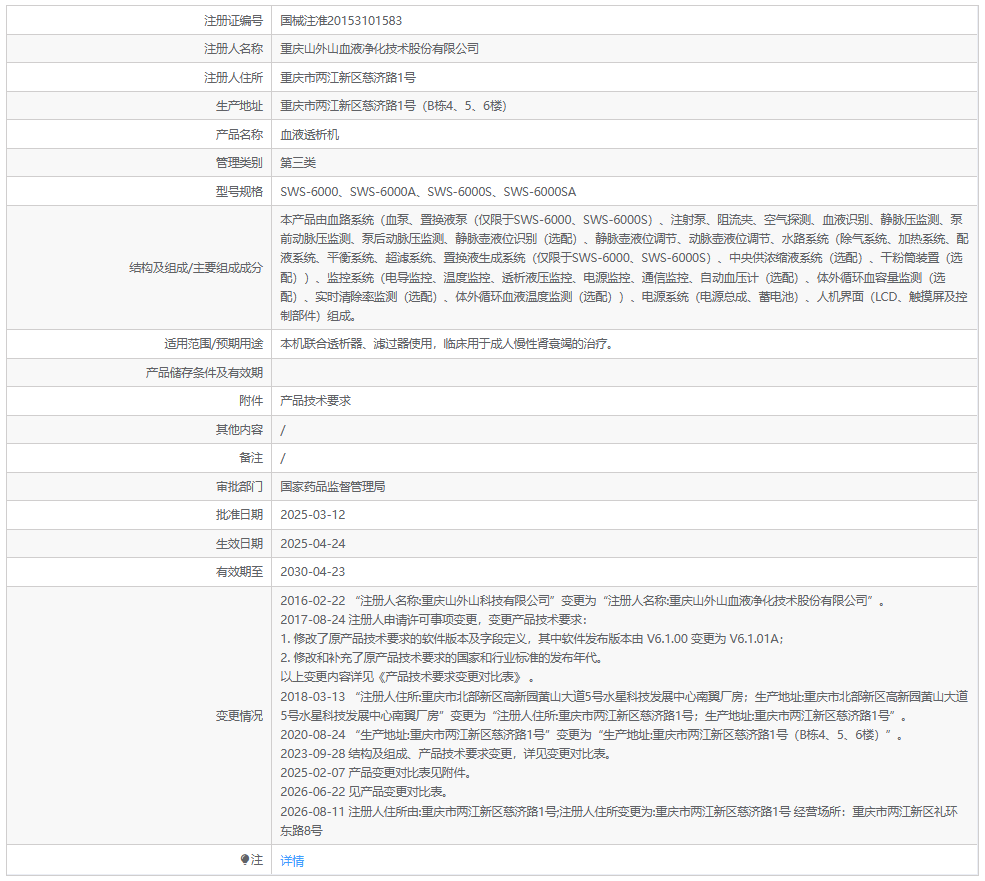Select the line 以上变更内容详见《产品技术要求变更对比表》
985x881 pixels.
(x=407, y=677)
